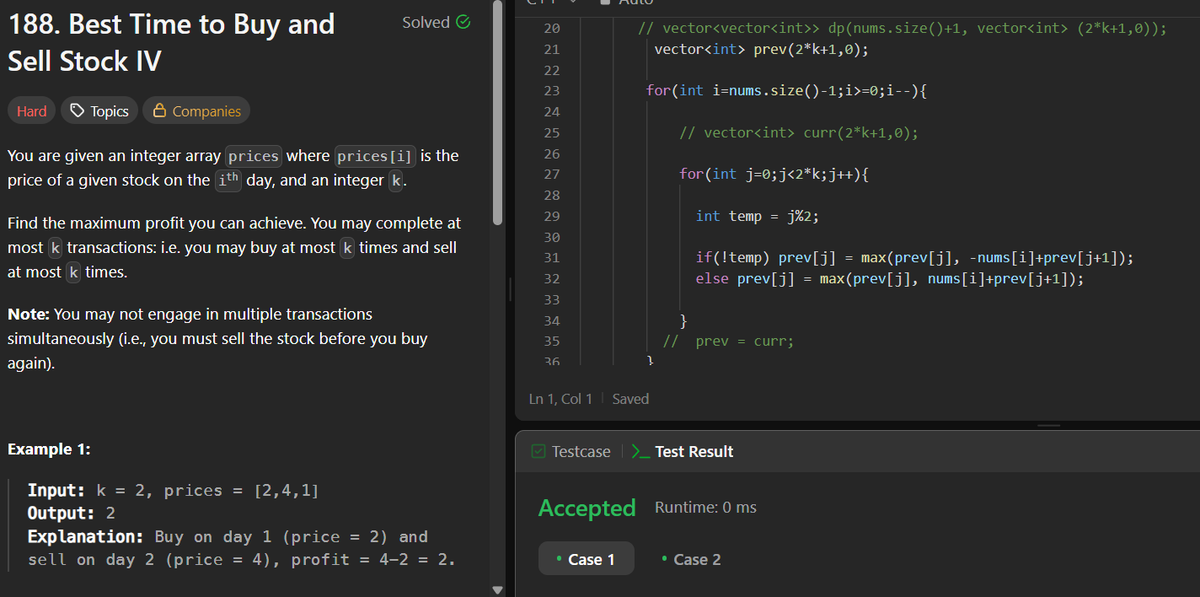Select the Case 1 result button

click(x=585, y=559)
